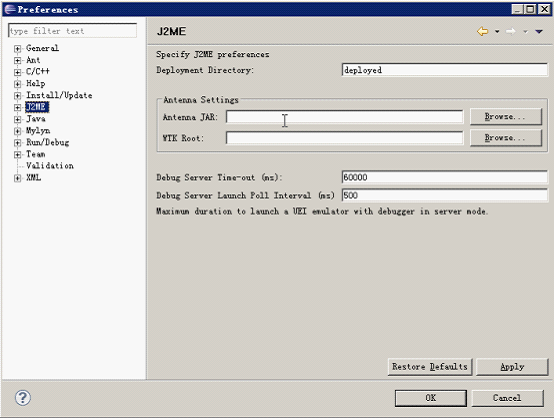This screenshot has height=418, width=554.
Task: Browse for Antenna JAR file
Action: click(506, 117)
